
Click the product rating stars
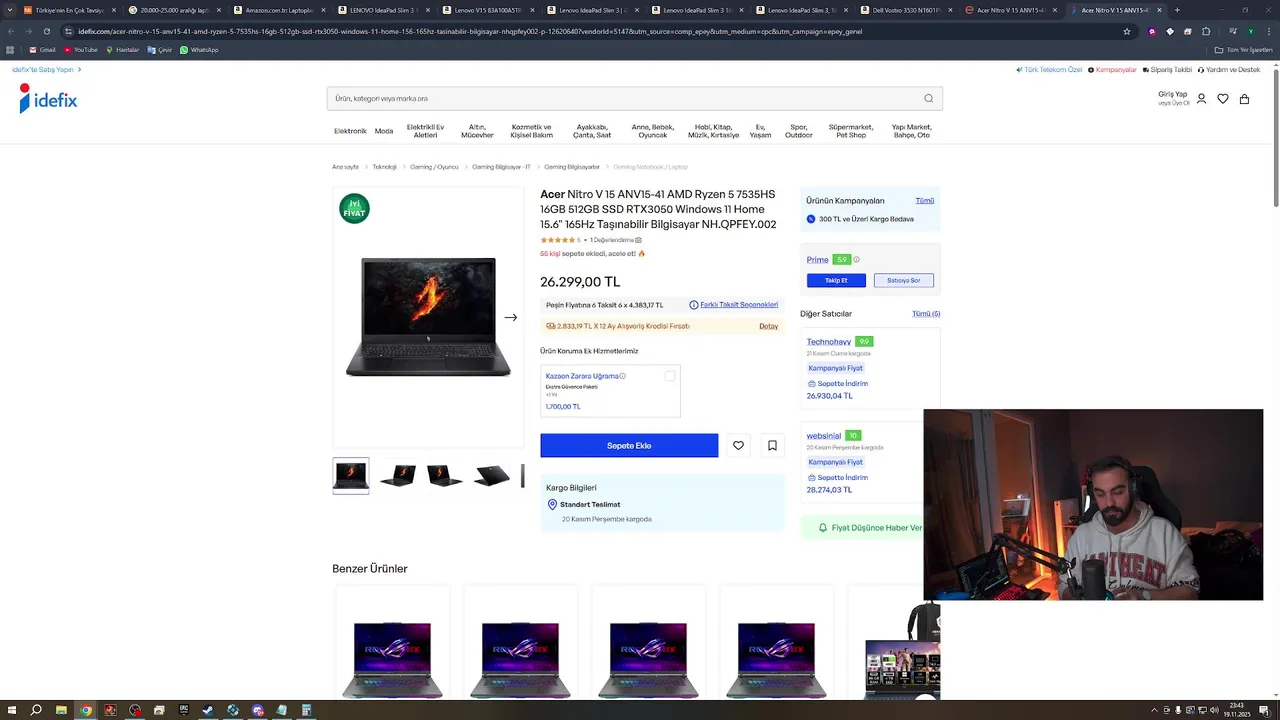pyautogui.click(x=557, y=240)
